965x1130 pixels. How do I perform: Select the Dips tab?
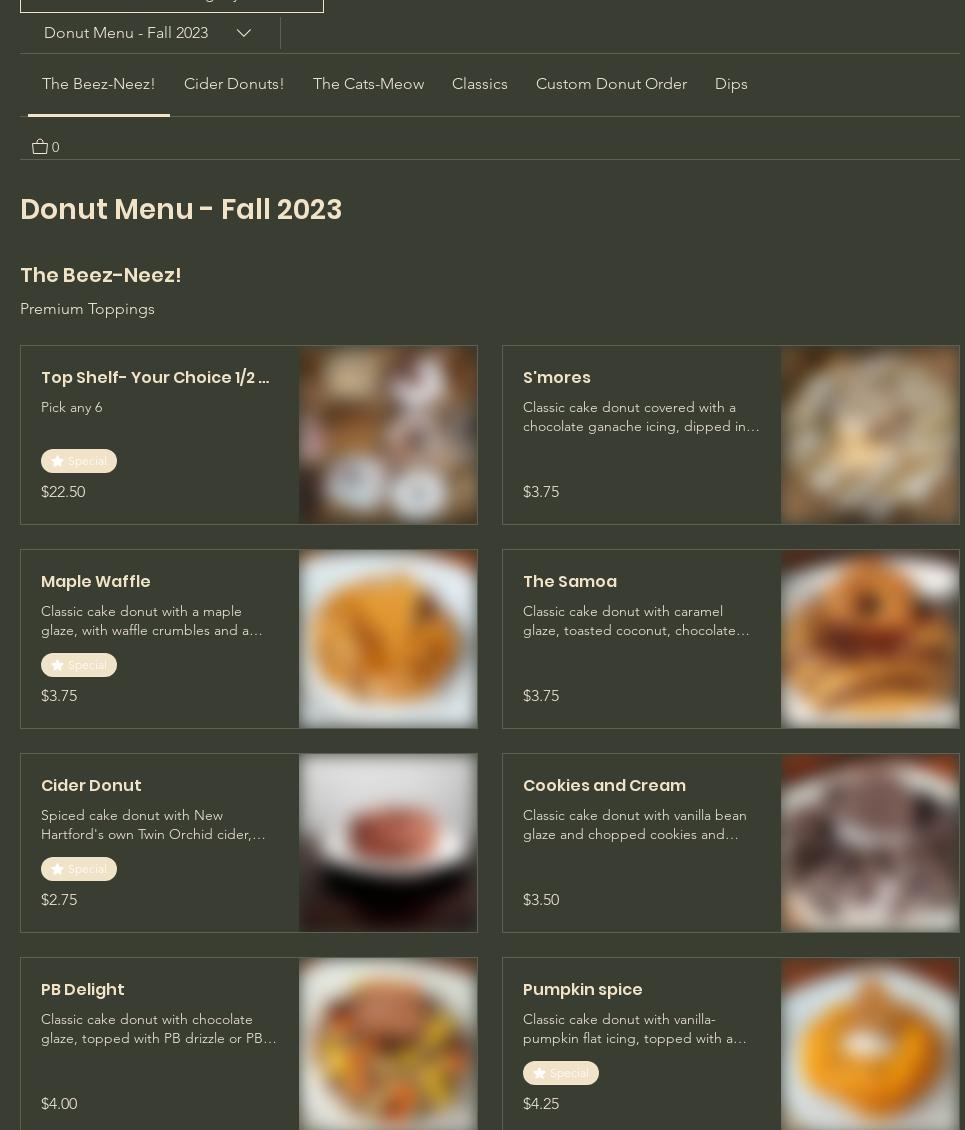pos(731,84)
